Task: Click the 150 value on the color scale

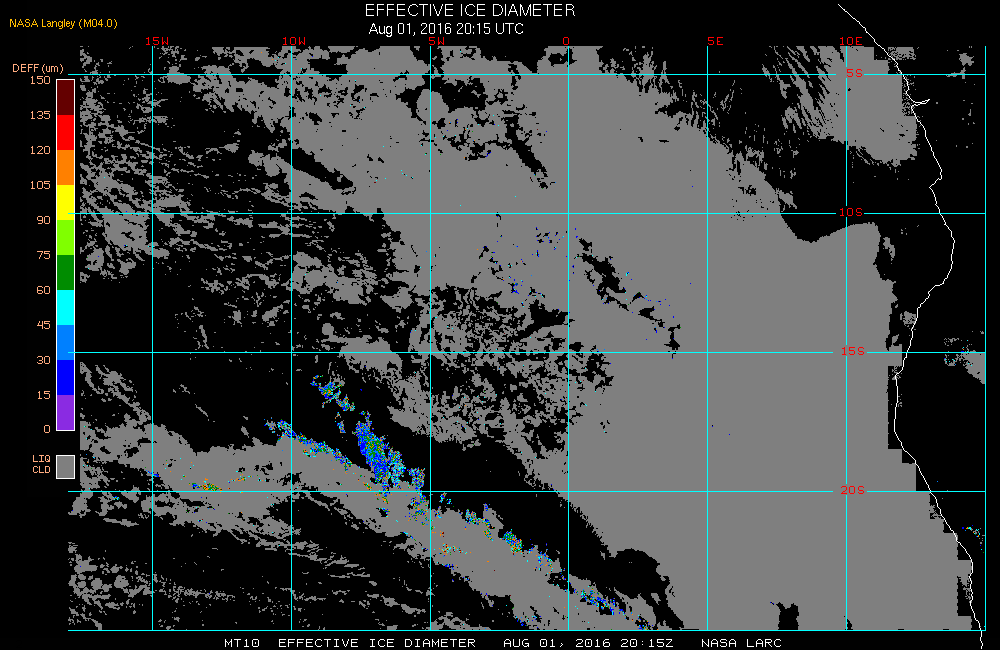Action: [x=40, y=80]
